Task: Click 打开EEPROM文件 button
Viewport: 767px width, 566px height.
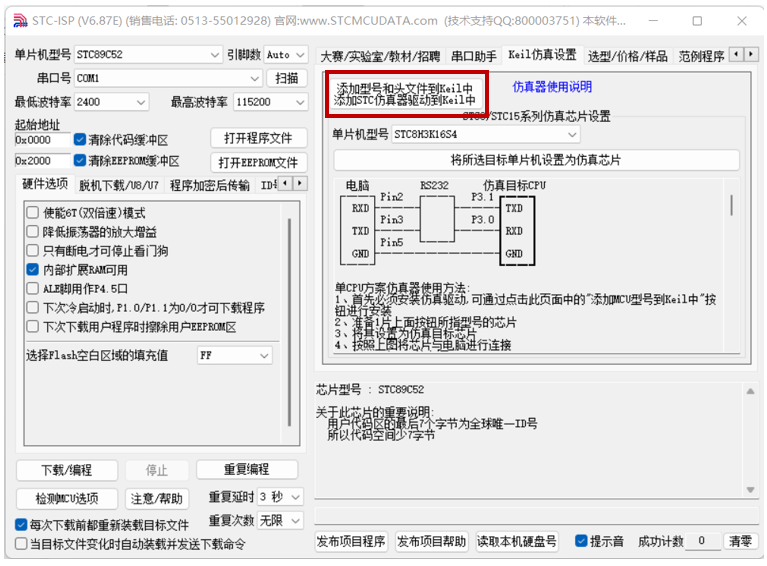Action: coord(259,162)
